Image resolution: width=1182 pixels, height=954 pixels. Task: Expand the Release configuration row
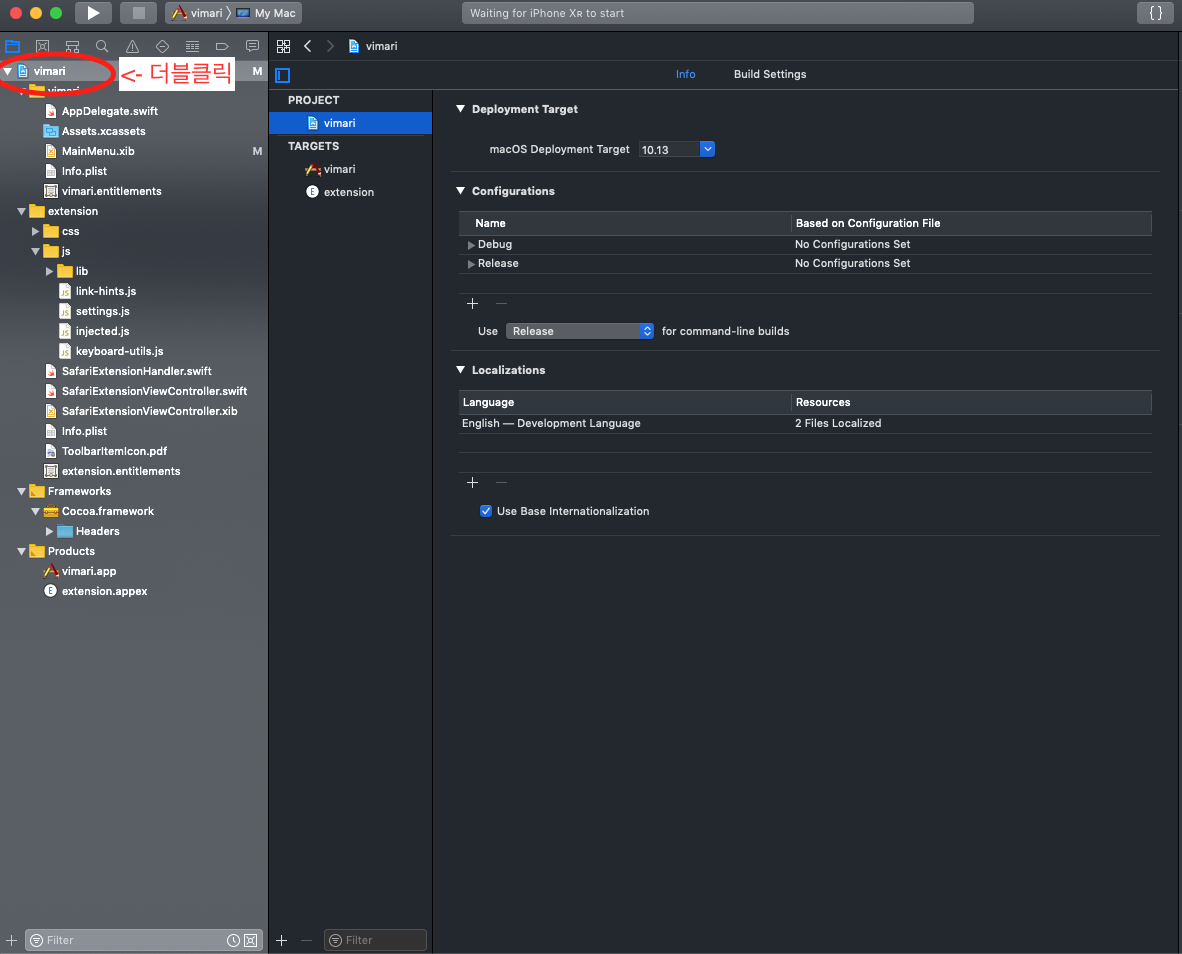471,264
